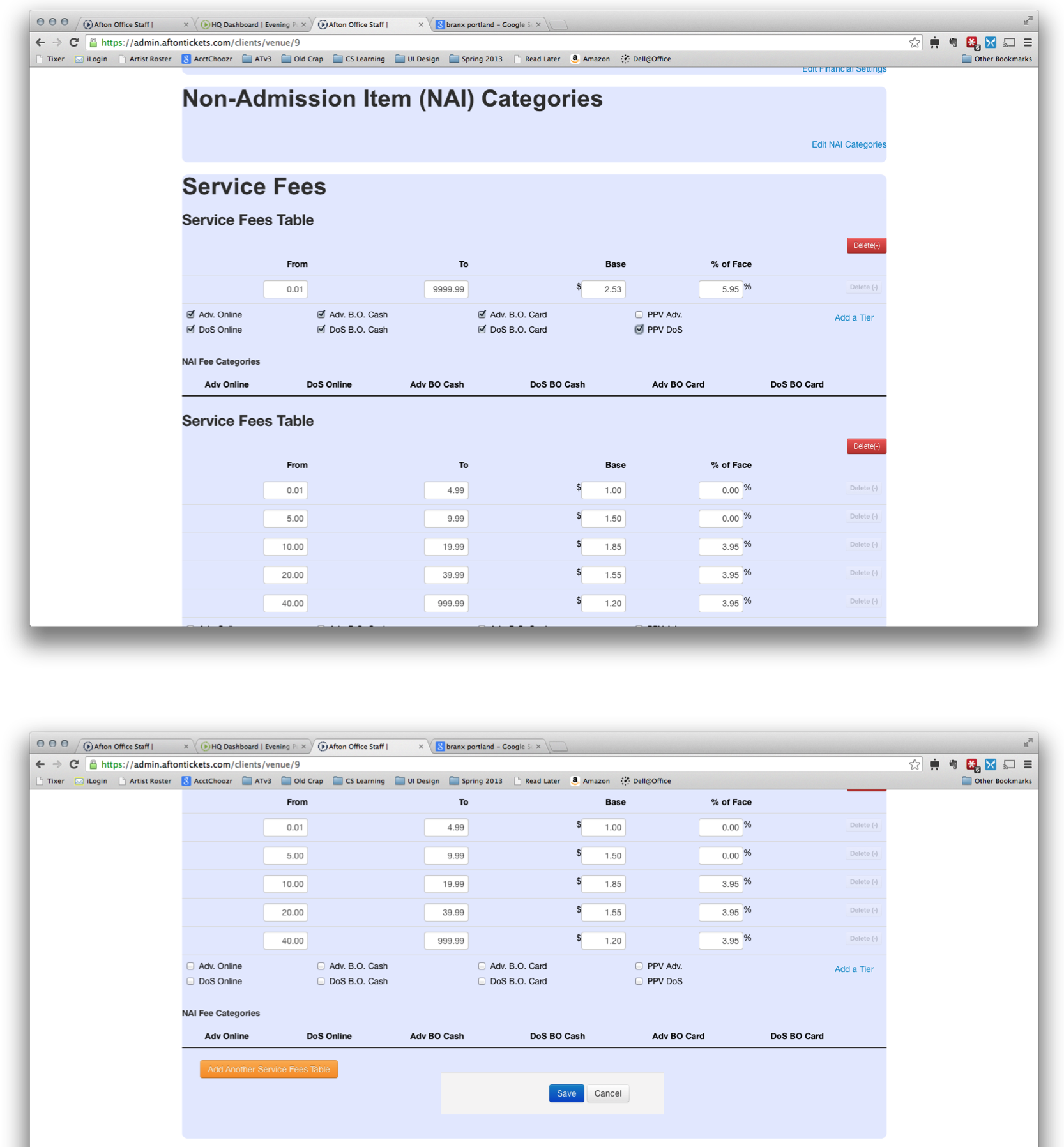This screenshot has height=1147, width=1064.
Task: Switch to the HQ Dashboard tab in the bottom window
Action: (x=252, y=746)
